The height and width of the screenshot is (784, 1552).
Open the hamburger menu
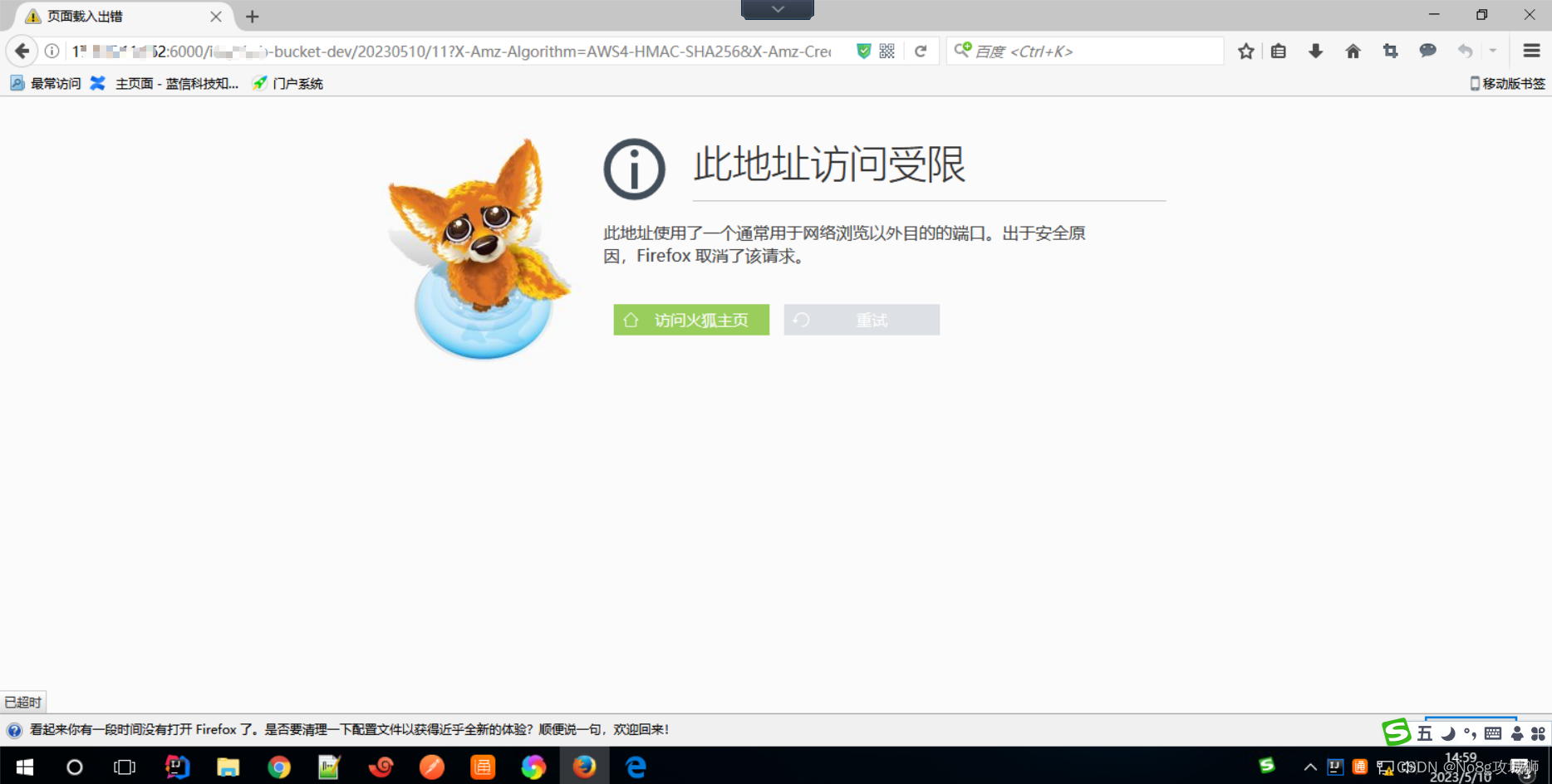(x=1531, y=51)
